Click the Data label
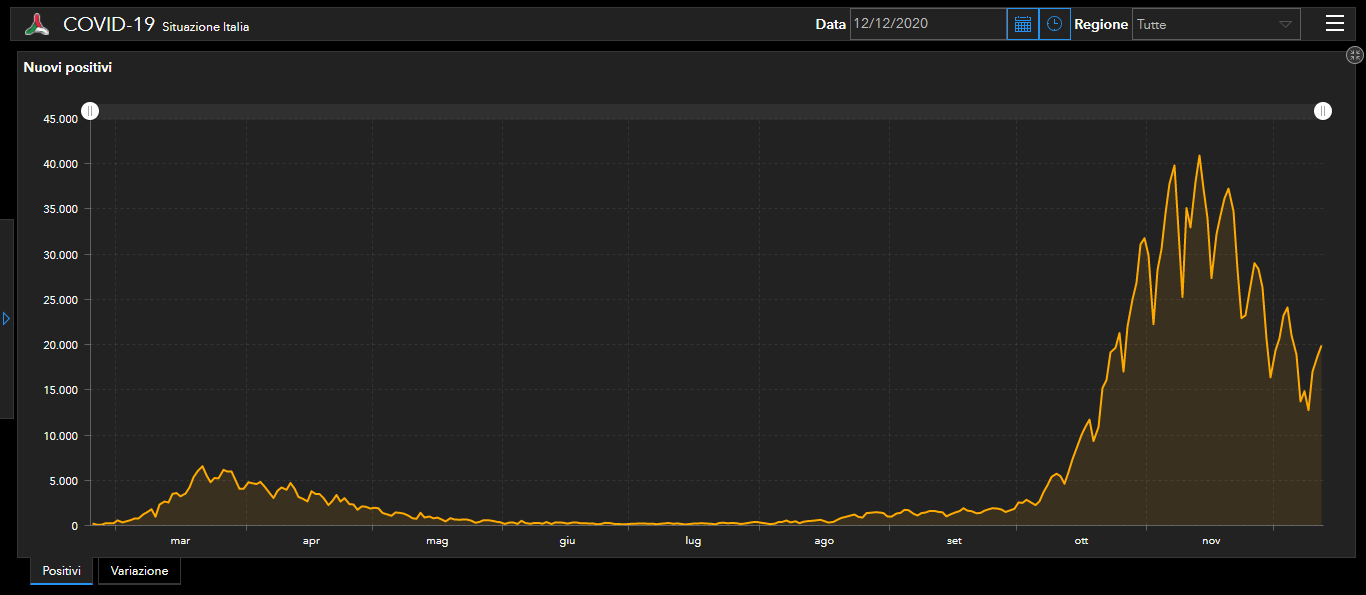This screenshot has height=595, width=1366. pyautogui.click(x=830, y=25)
